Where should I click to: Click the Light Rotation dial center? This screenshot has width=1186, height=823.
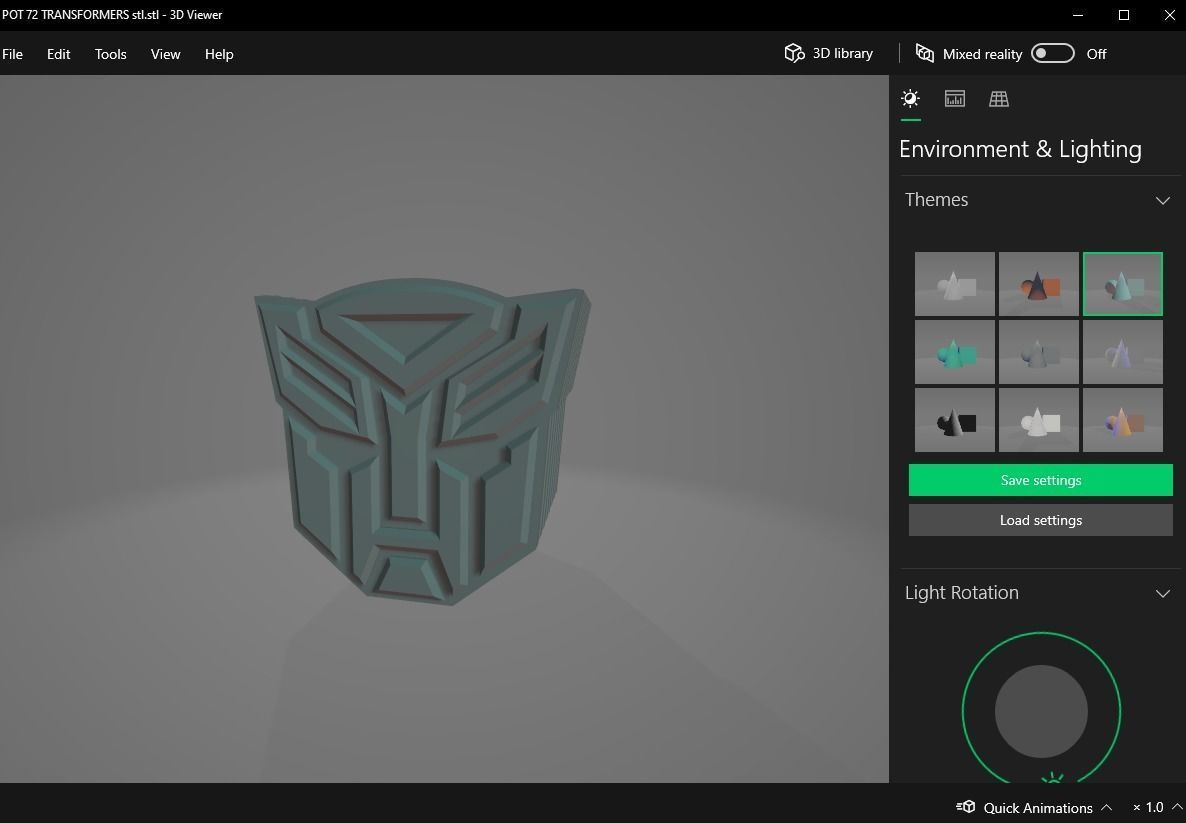(1042, 711)
